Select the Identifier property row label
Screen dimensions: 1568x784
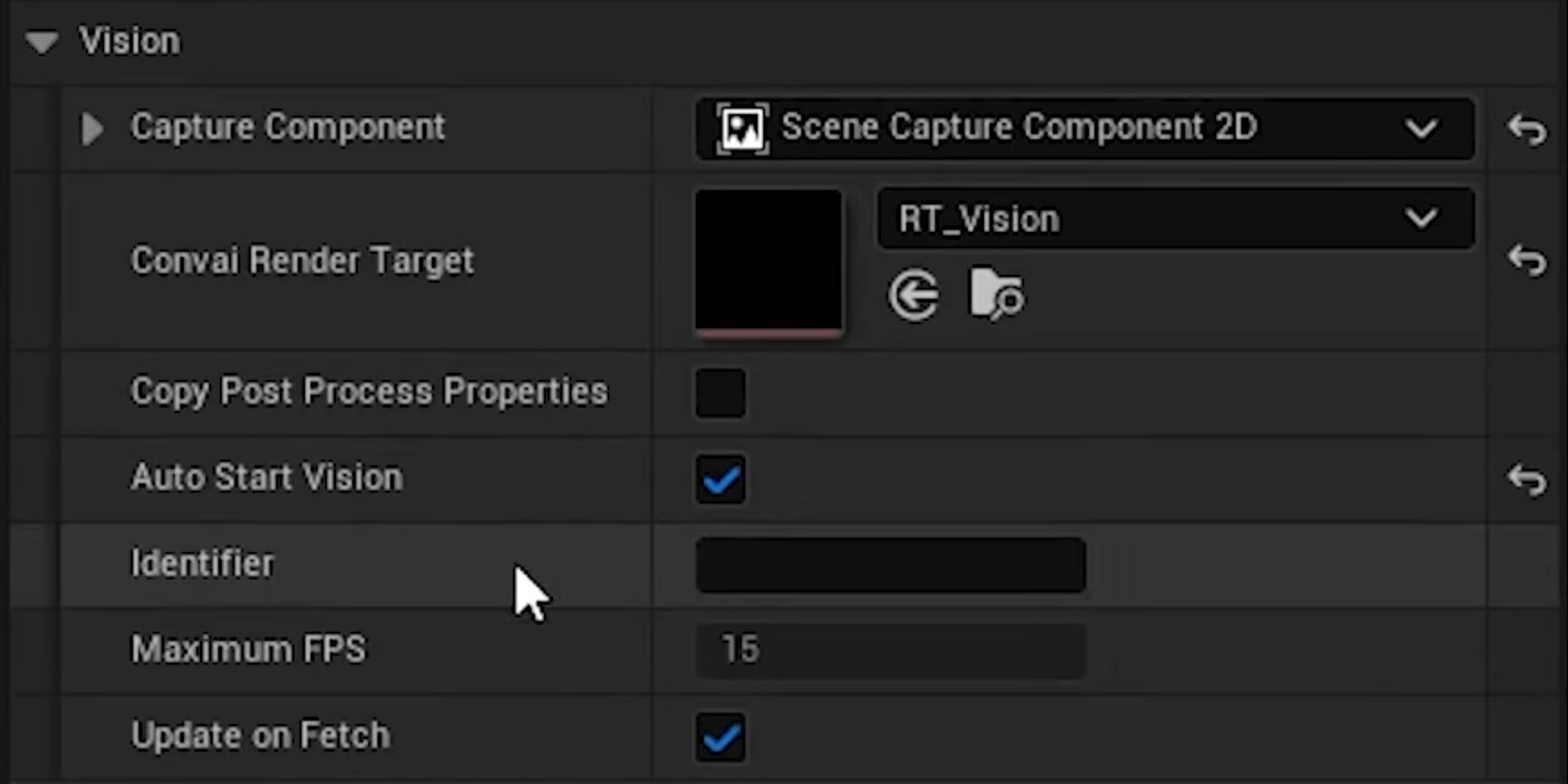[202, 563]
